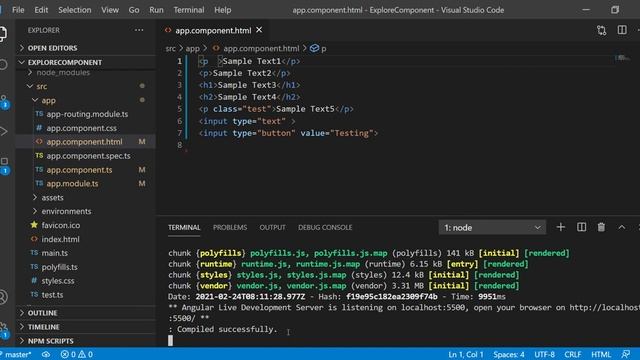This screenshot has width=640, height=360.
Task: Switch to the PROBLEMS panel tab
Action: [230, 227]
